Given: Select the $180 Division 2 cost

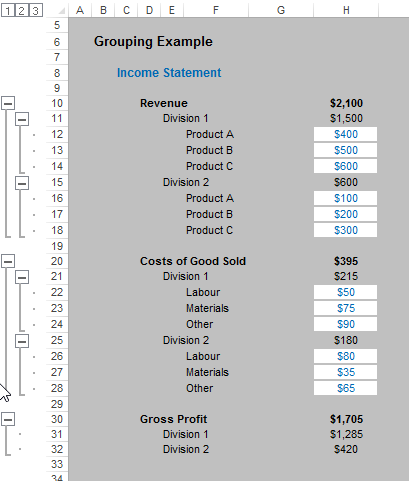Looking at the screenshot, I should [346, 340].
